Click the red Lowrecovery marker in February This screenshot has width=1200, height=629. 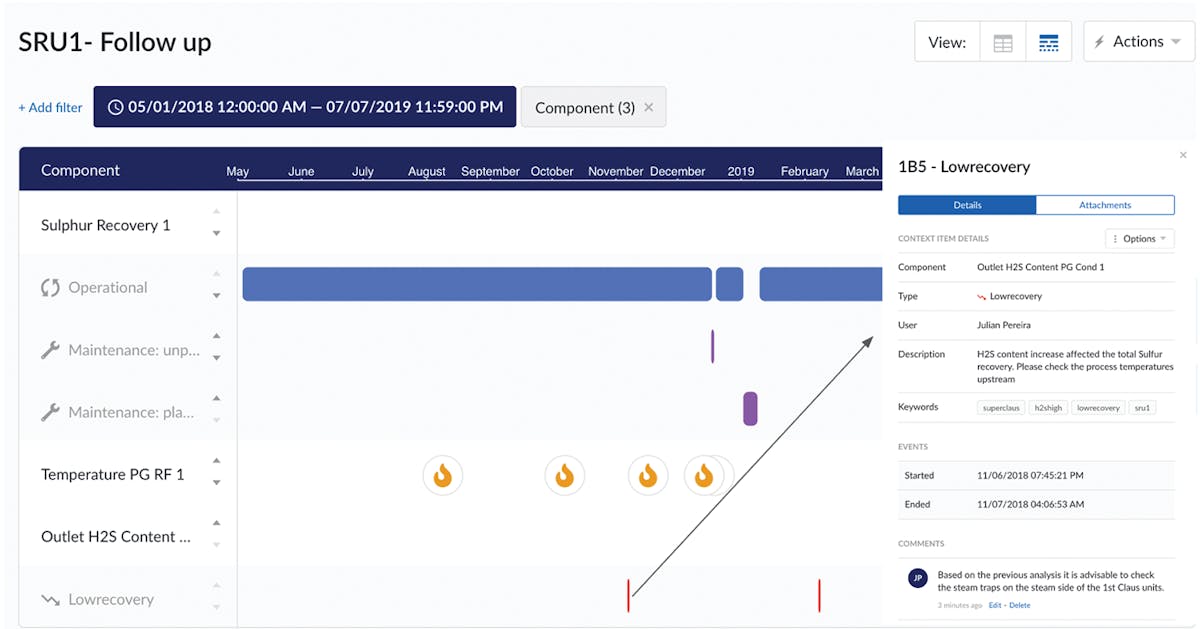point(819,595)
